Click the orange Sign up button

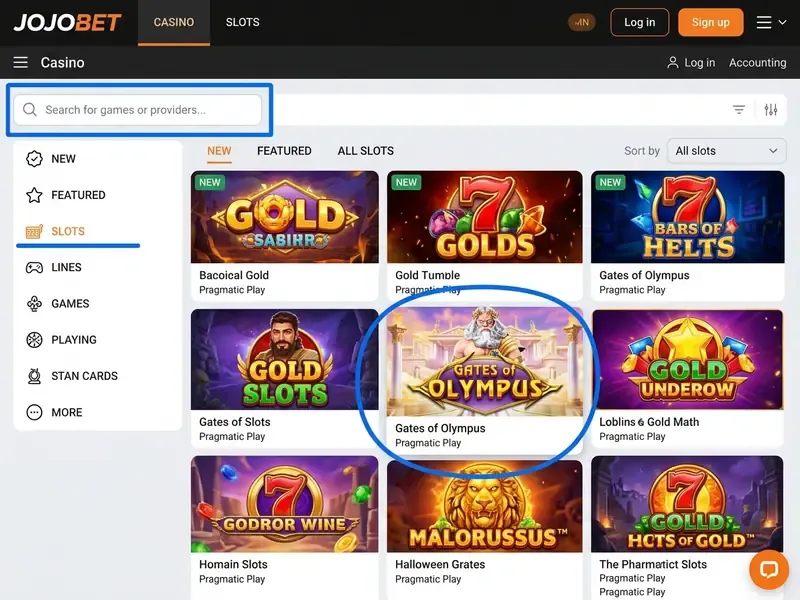pyautogui.click(x=710, y=22)
